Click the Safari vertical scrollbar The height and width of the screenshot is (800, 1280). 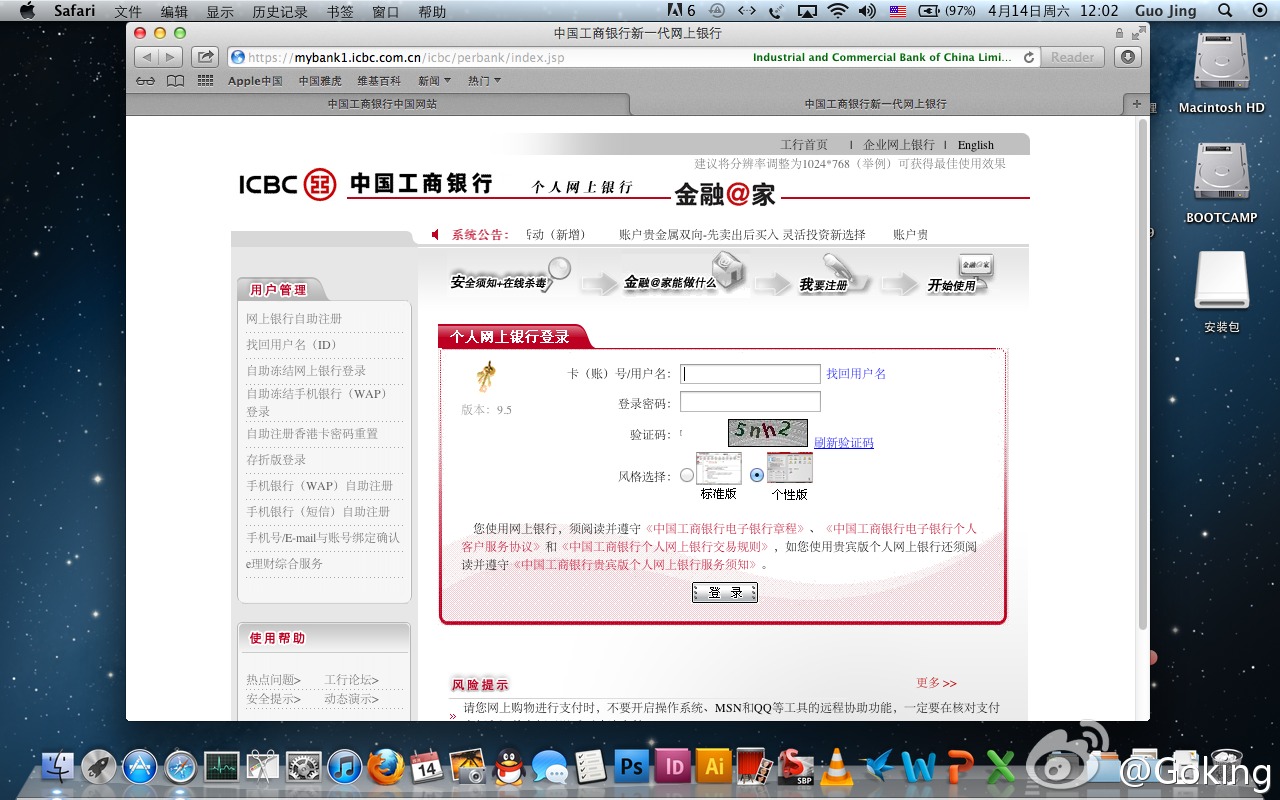pos(1143,375)
